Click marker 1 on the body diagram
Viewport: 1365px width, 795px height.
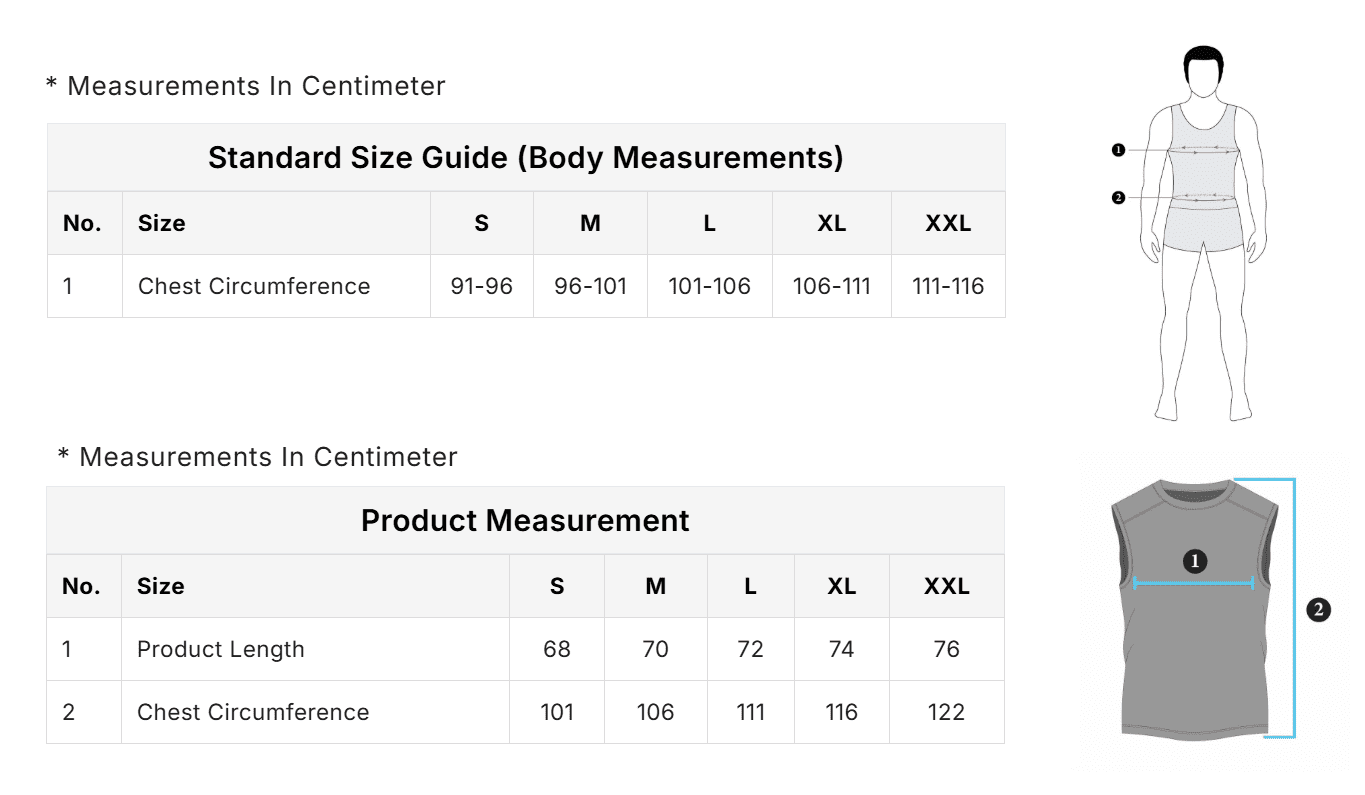[1118, 150]
